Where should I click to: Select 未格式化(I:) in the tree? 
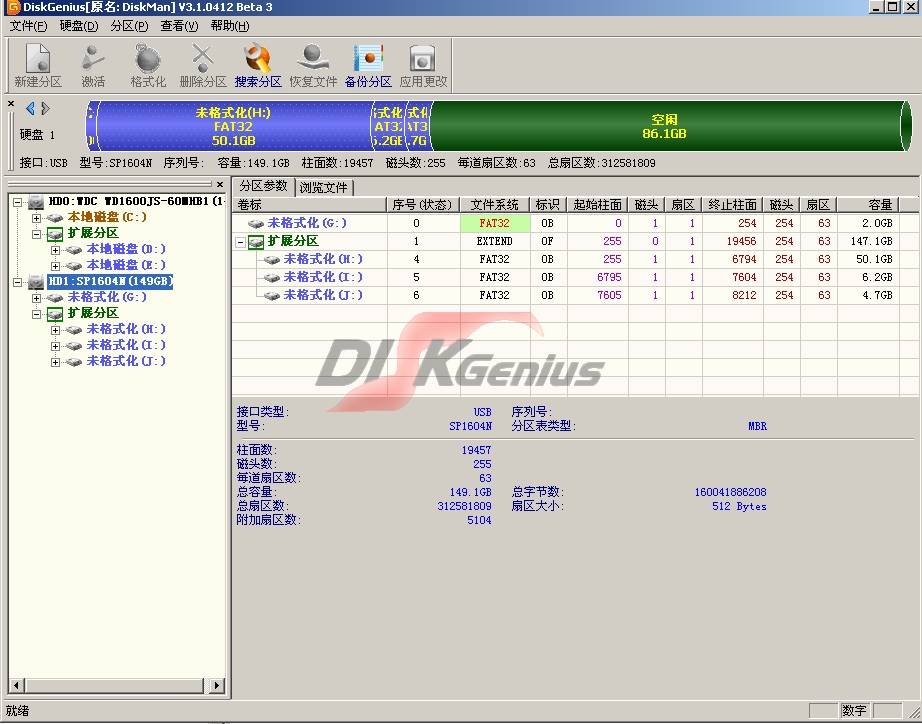point(126,345)
